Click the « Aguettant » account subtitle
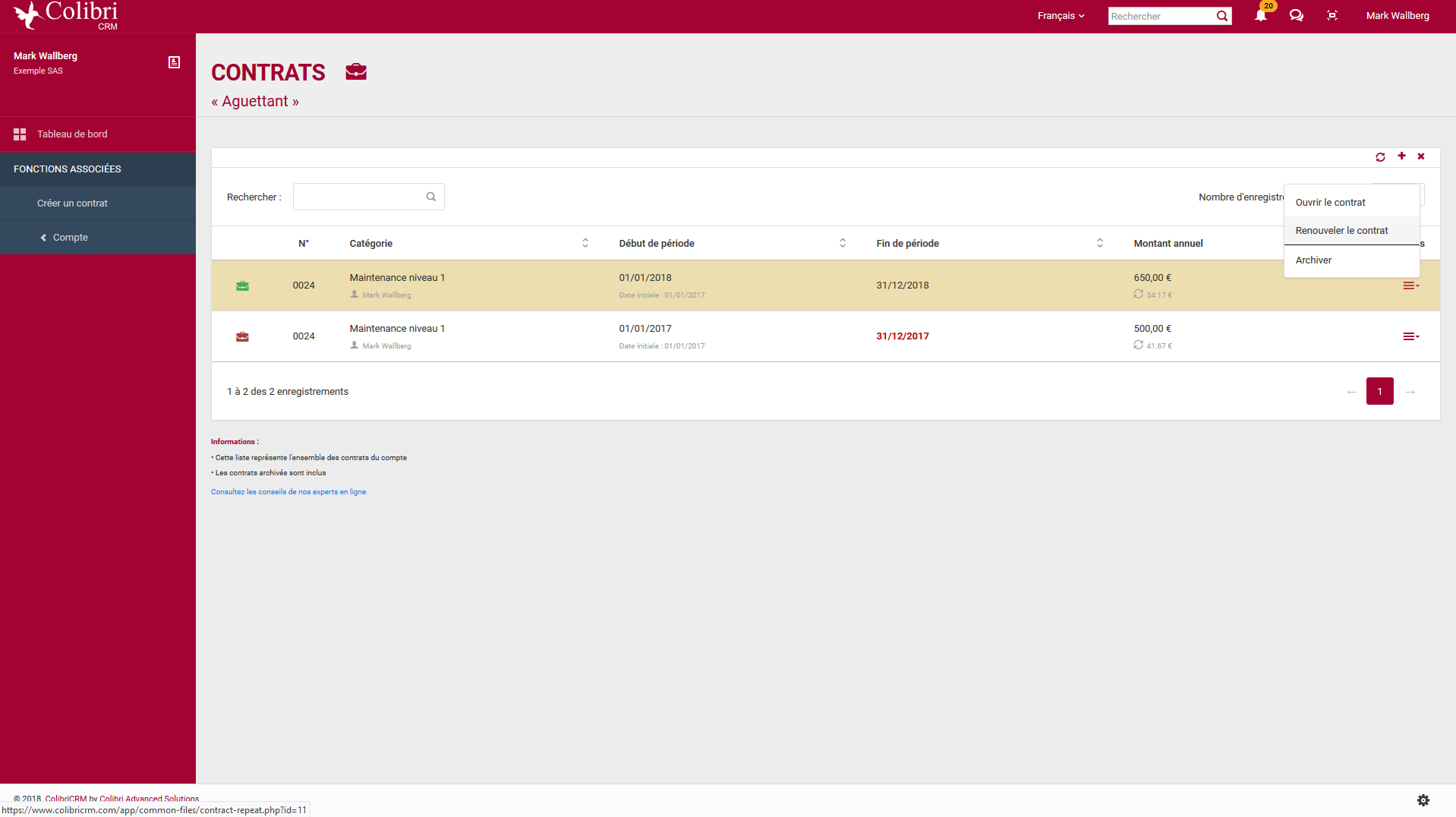The width and height of the screenshot is (1456, 817). pyautogui.click(x=255, y=102)
